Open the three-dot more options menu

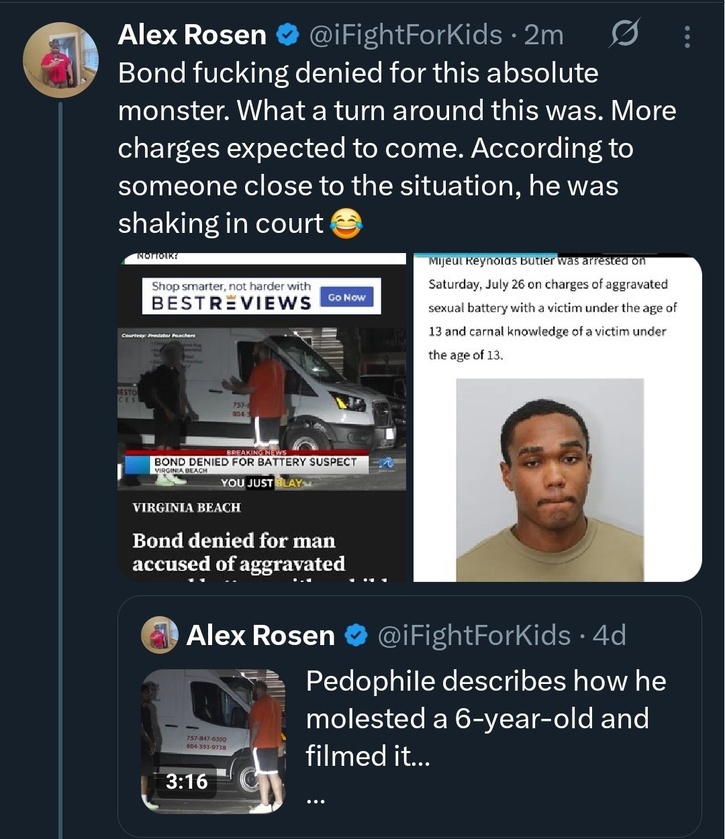pyautogui.click(x=687, y=37)
